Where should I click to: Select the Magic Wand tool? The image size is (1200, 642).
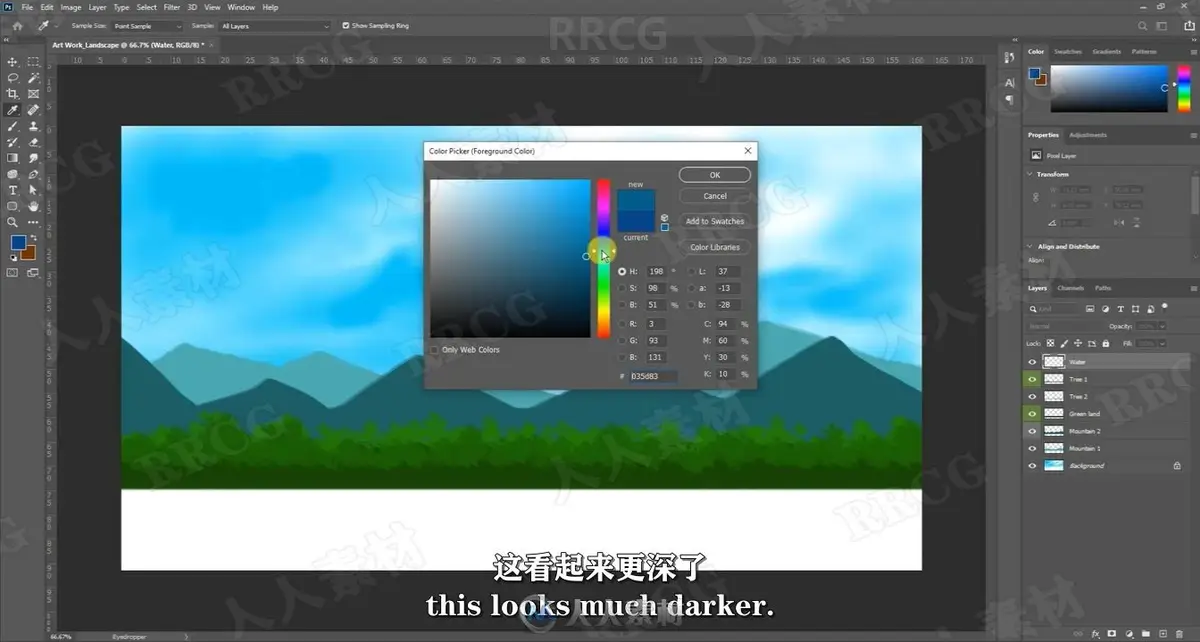pyautogui.click(x=33, y=78)
